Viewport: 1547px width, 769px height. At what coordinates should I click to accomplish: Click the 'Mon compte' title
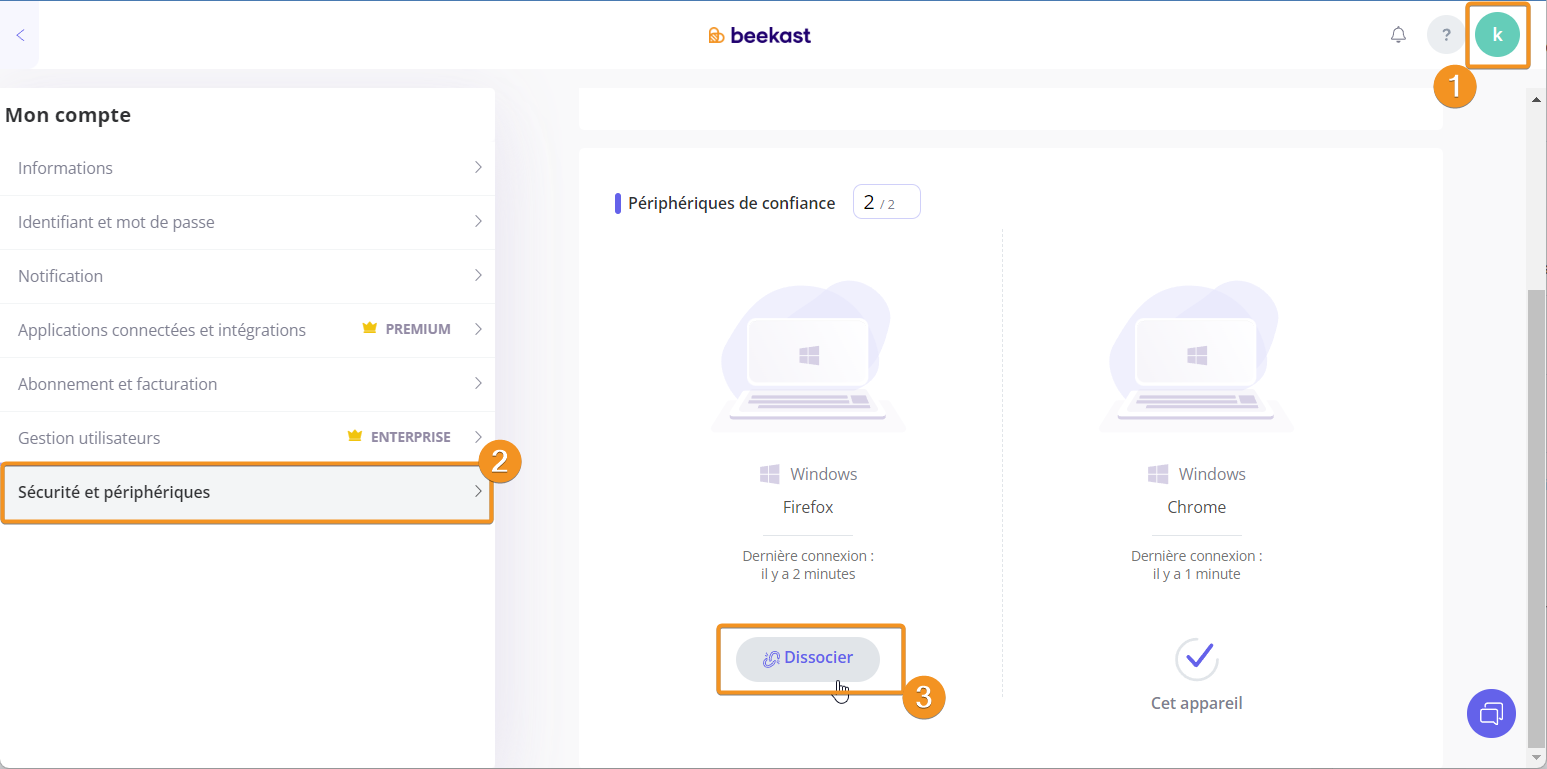pyautogui.click(x=68, y=115)
